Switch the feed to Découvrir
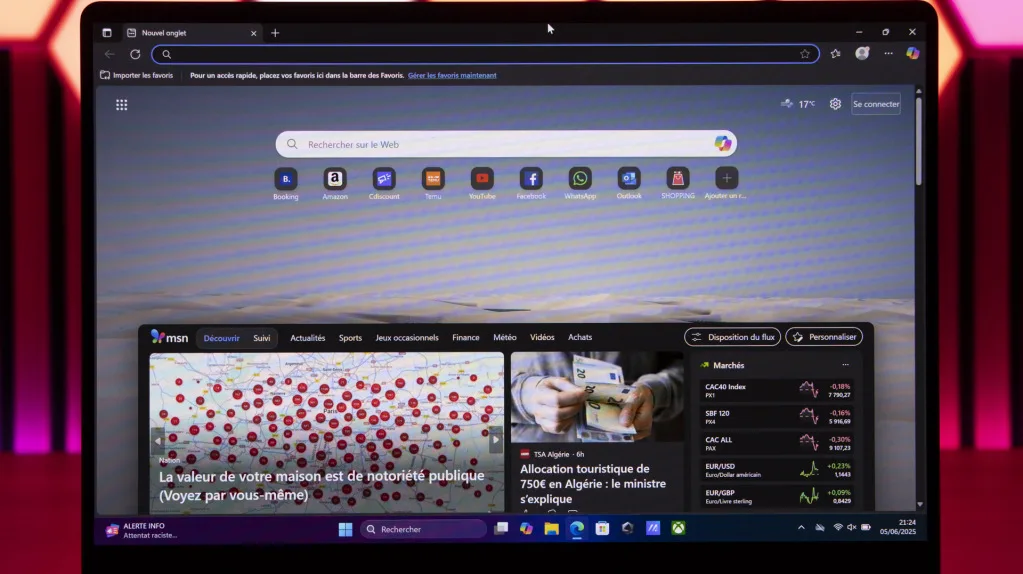 point(221,338)
